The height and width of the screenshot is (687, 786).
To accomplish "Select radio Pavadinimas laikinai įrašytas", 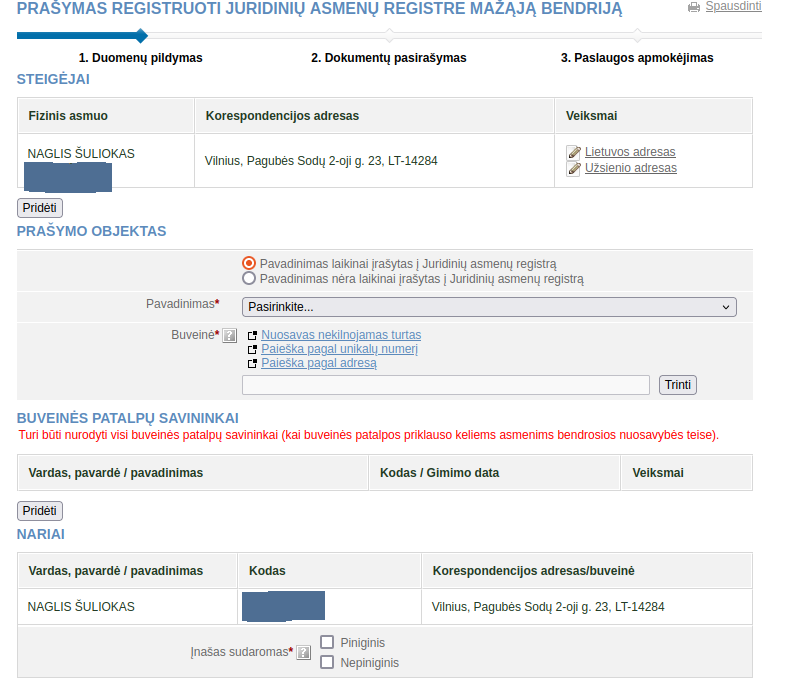I will click(x=249, y=264).
